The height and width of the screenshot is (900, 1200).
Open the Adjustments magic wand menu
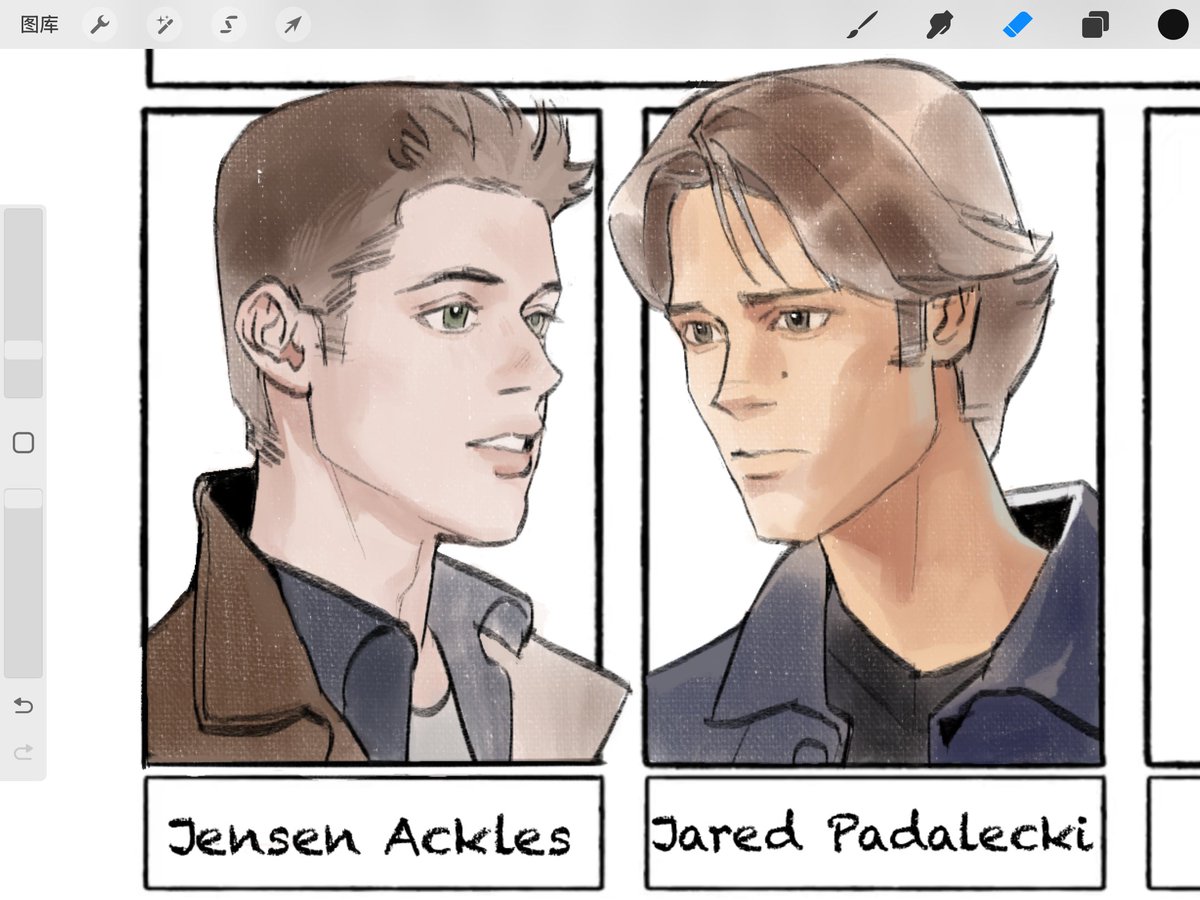coord(164,25)
